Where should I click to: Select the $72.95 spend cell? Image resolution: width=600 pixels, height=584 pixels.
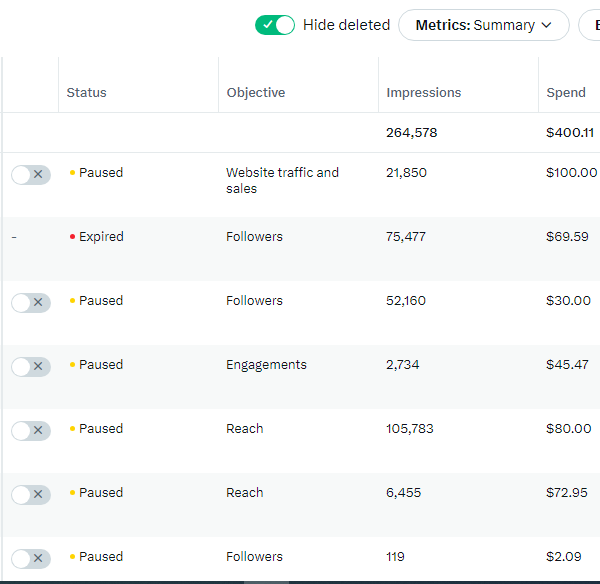coord(567,492)
